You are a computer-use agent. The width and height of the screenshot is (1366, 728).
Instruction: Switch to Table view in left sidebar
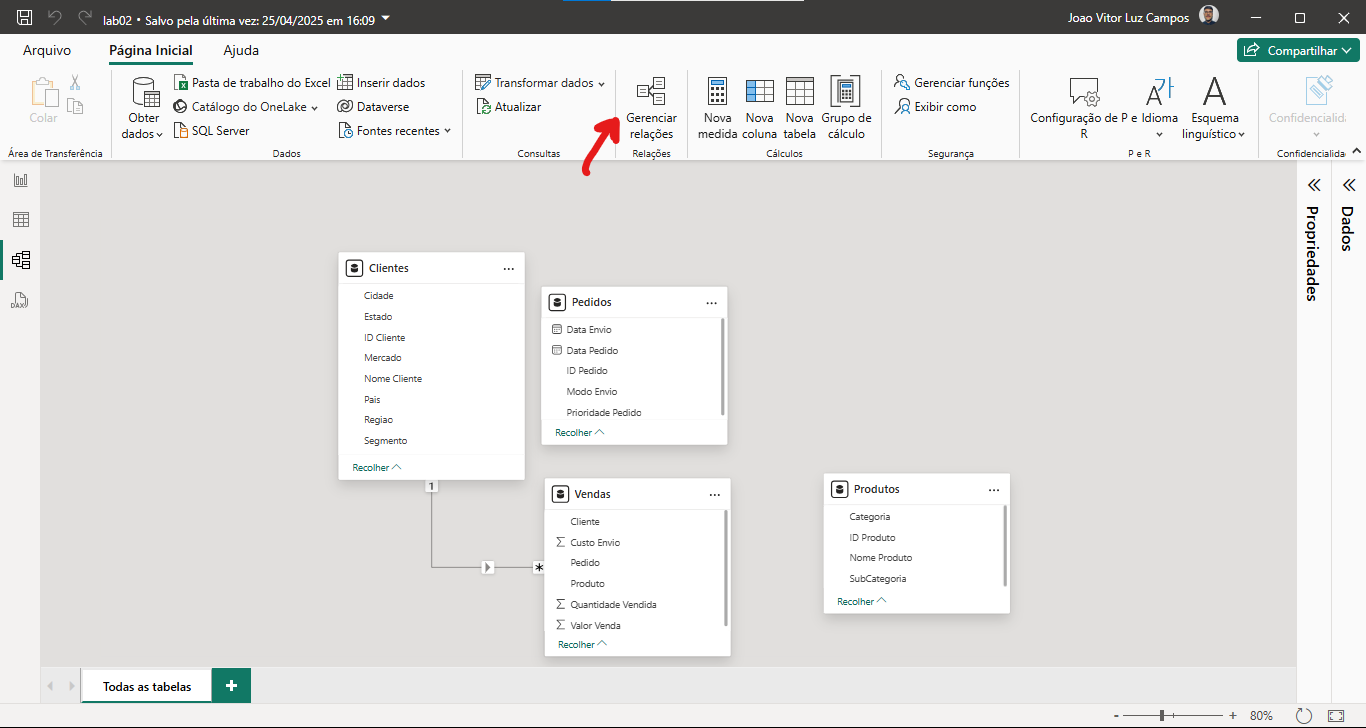click(20, 220)
